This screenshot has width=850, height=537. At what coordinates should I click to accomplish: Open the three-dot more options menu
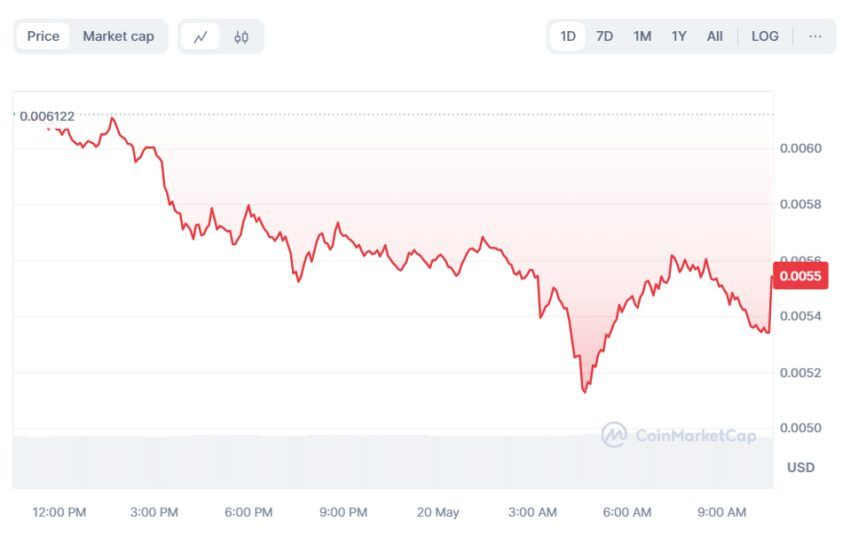pos(815,36)
